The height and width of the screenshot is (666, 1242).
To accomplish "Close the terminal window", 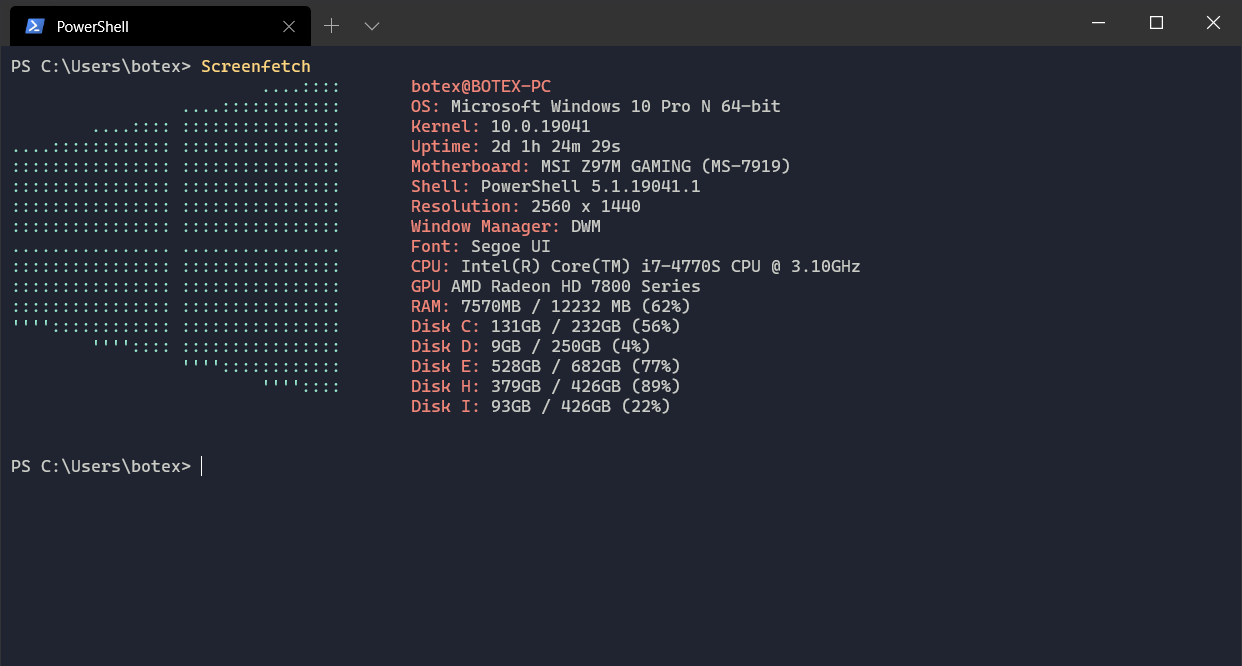I will pyautogui.click(x=1212, y=22).
